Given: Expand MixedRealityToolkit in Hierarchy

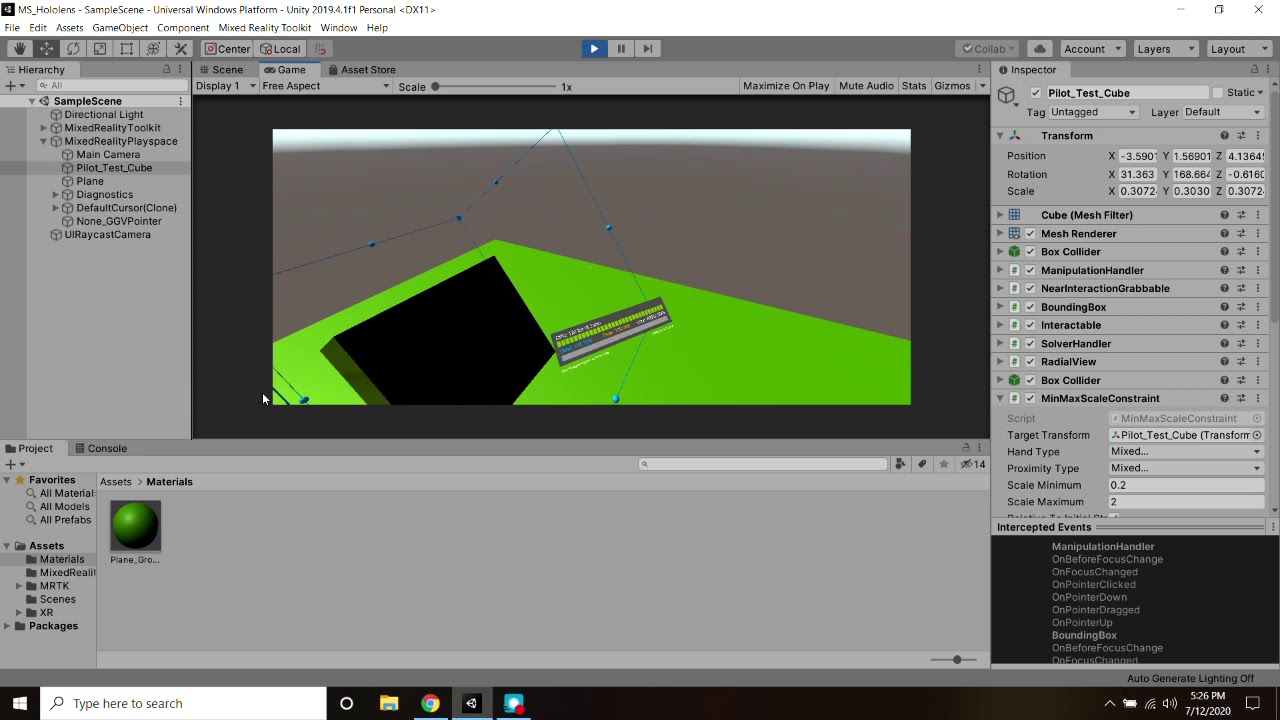Looking at the screenshot, I should click(x=44, y=128).
